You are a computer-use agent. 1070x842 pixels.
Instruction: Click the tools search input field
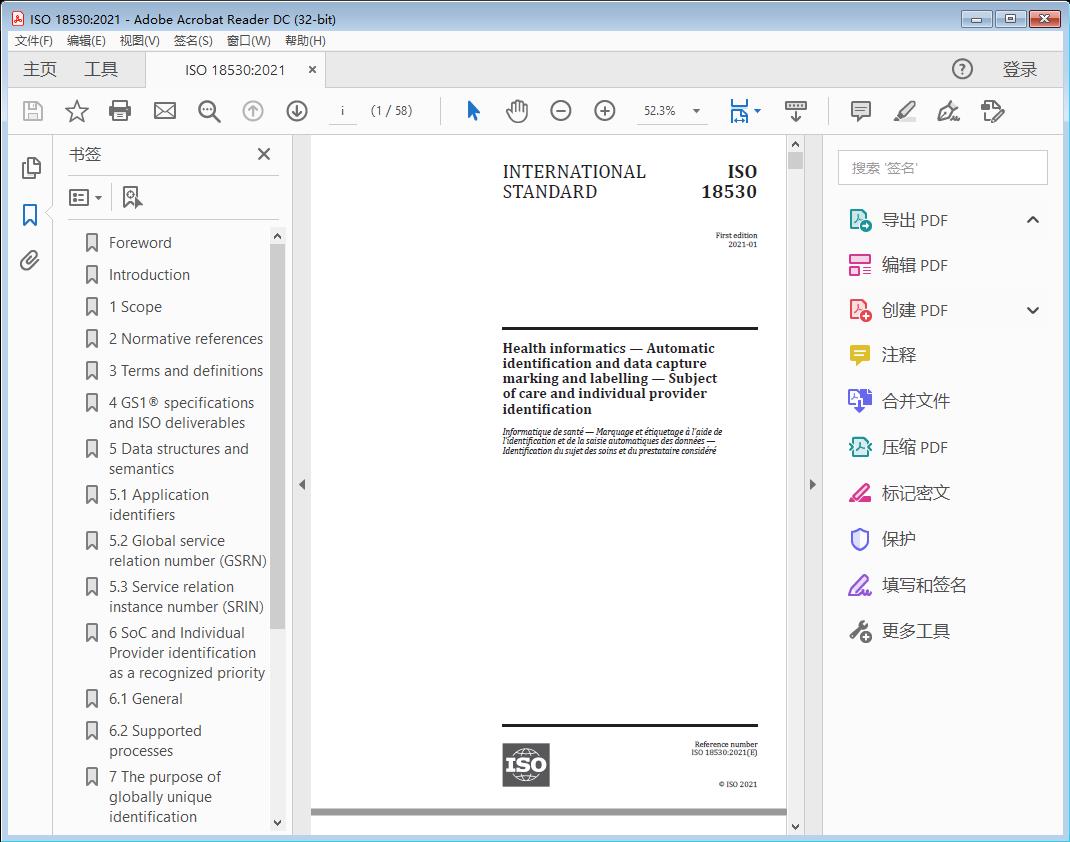pyautogui.click(x=942, y=168)
